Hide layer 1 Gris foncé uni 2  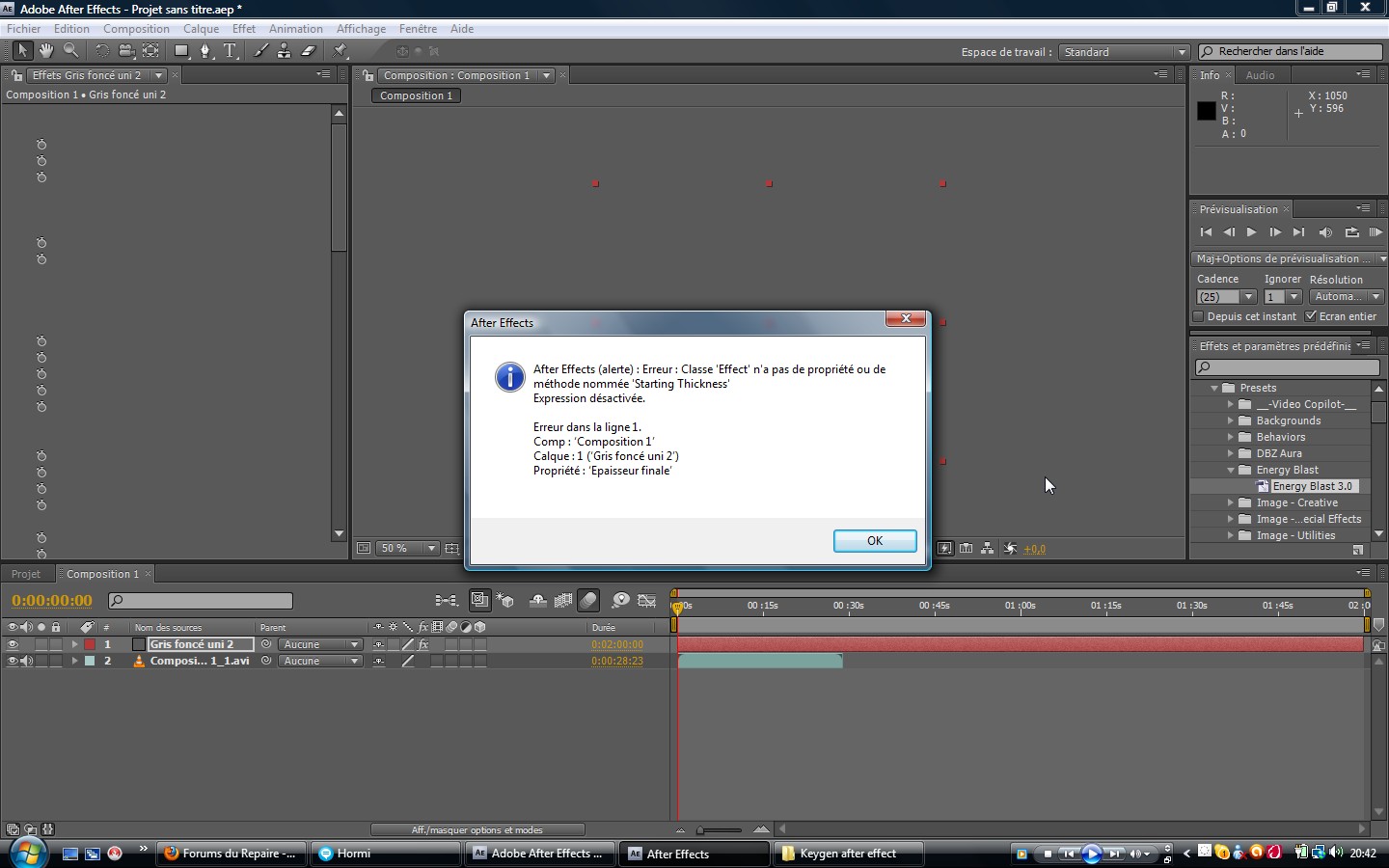13,644
